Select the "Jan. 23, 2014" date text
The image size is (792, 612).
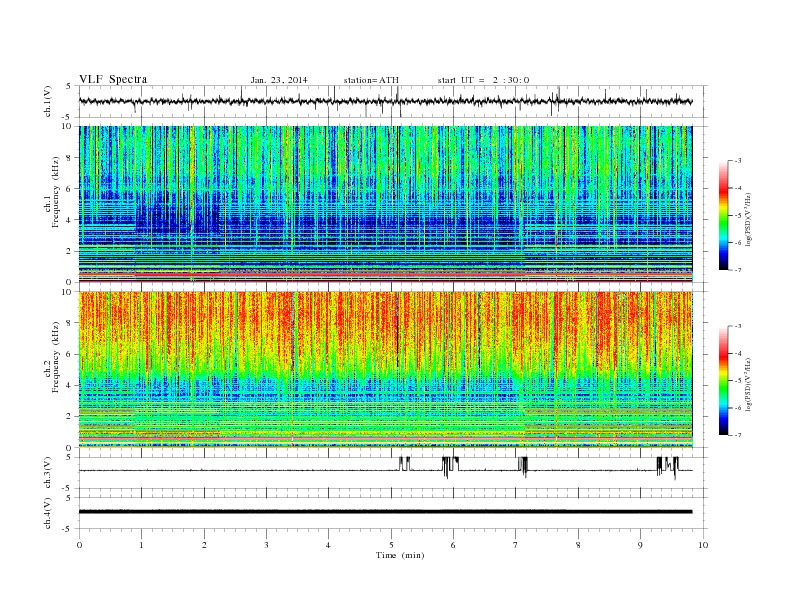point(279,80)
